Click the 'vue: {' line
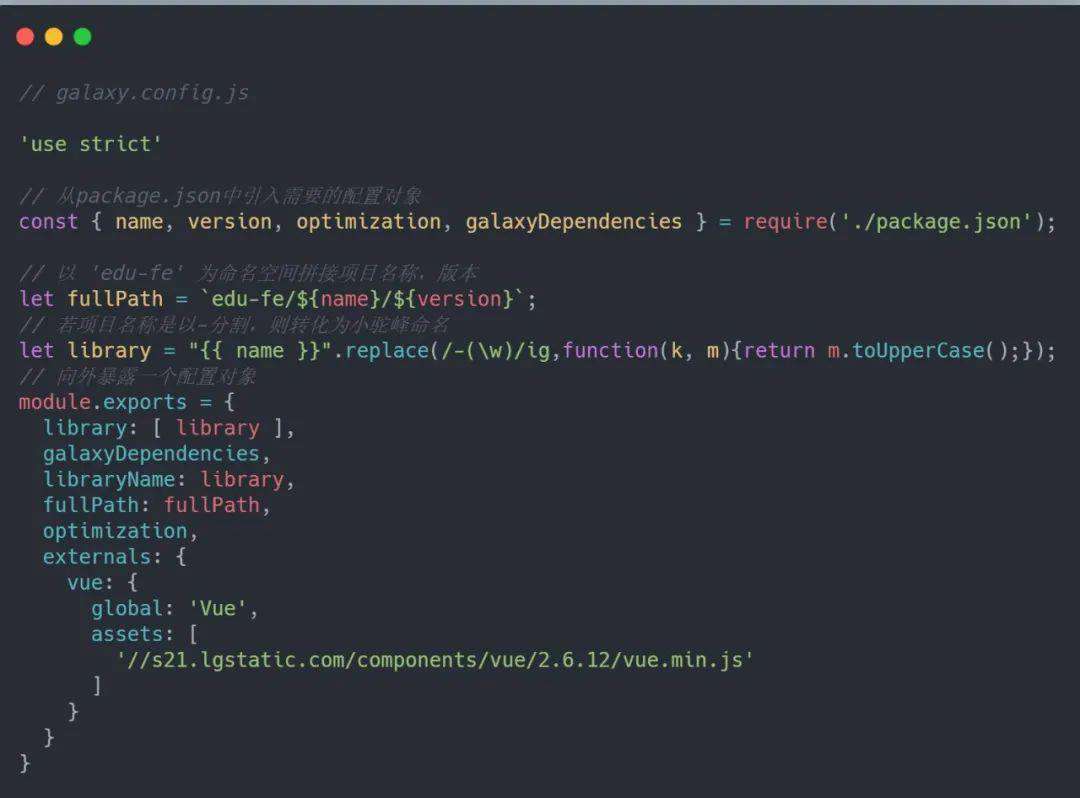The height and width of the screenshot is (798, 1080). pos(103,582)
